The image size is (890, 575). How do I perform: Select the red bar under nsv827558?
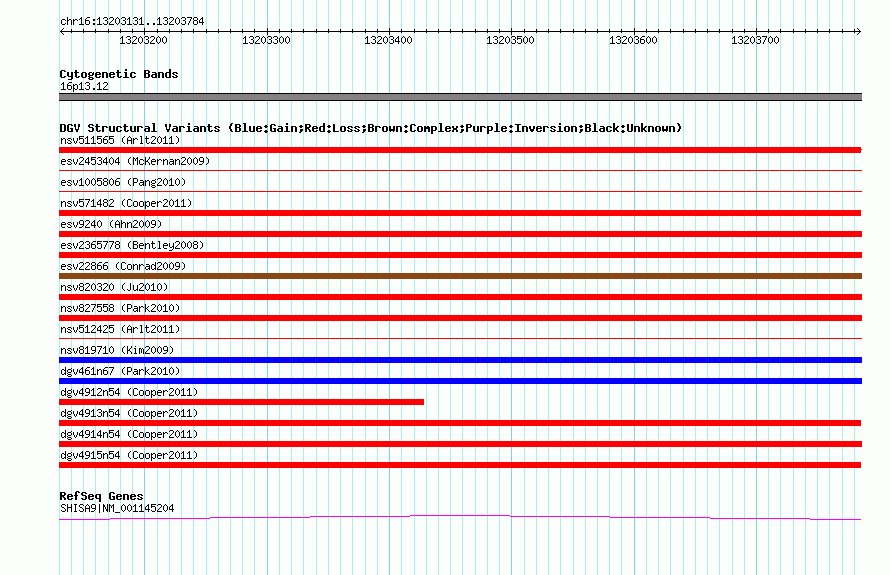pos(460,318)
